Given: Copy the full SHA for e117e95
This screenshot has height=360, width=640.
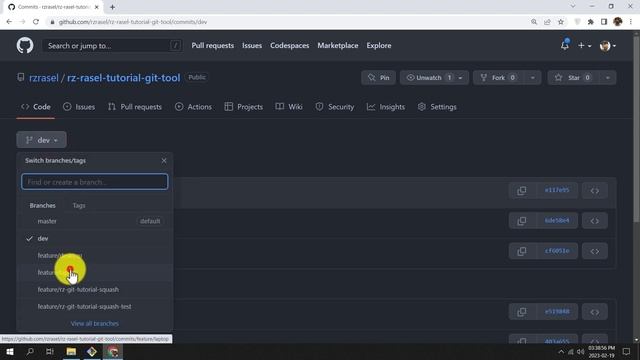Looking at the screenshot, I should point(521,191).
